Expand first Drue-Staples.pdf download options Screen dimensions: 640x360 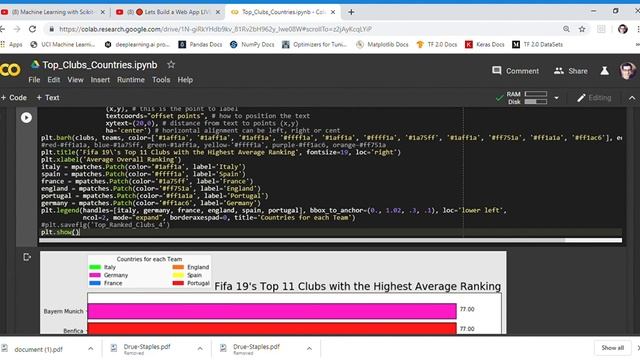coord(200,349)
